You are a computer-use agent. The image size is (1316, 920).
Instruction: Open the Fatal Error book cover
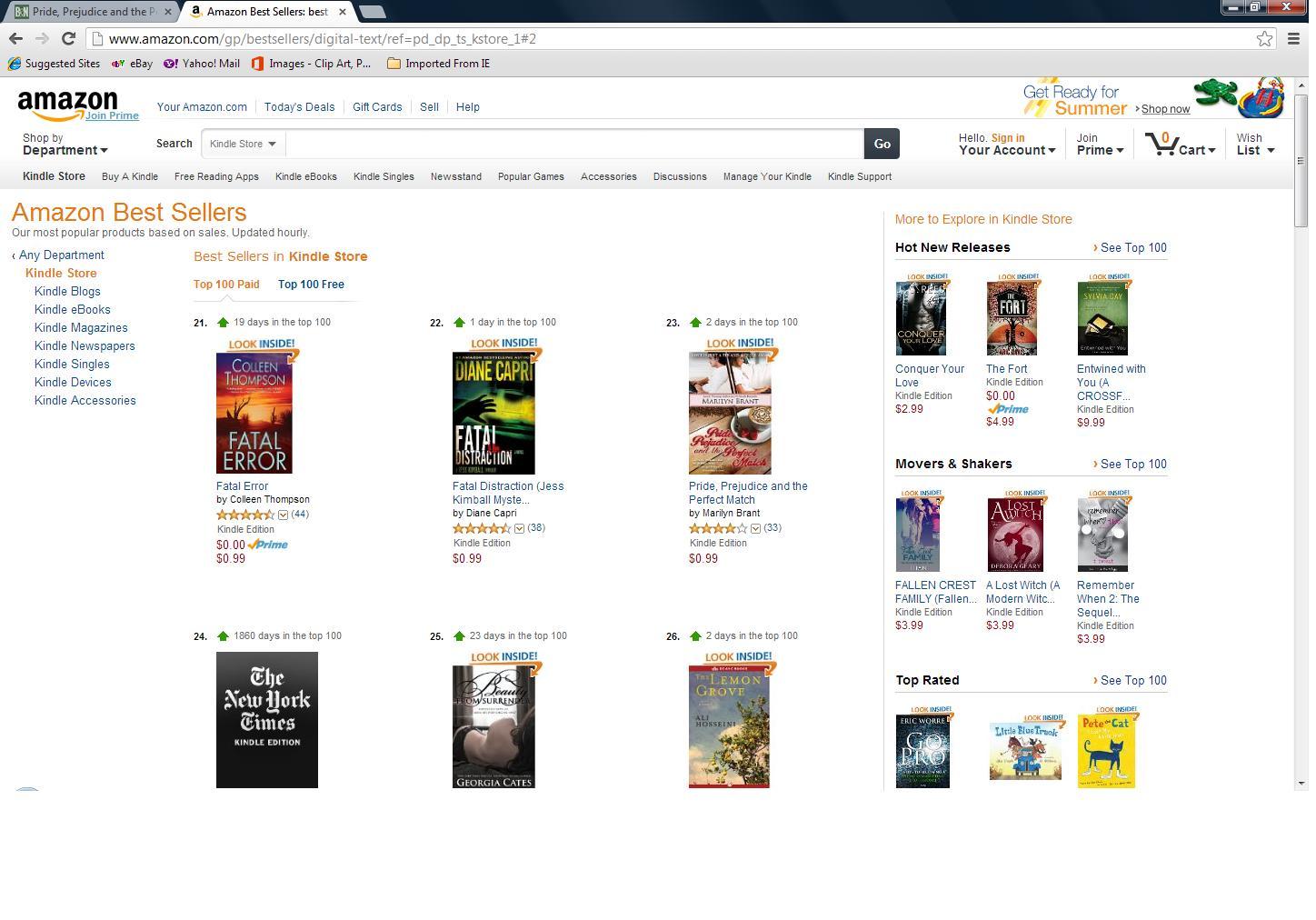[254, 413]
